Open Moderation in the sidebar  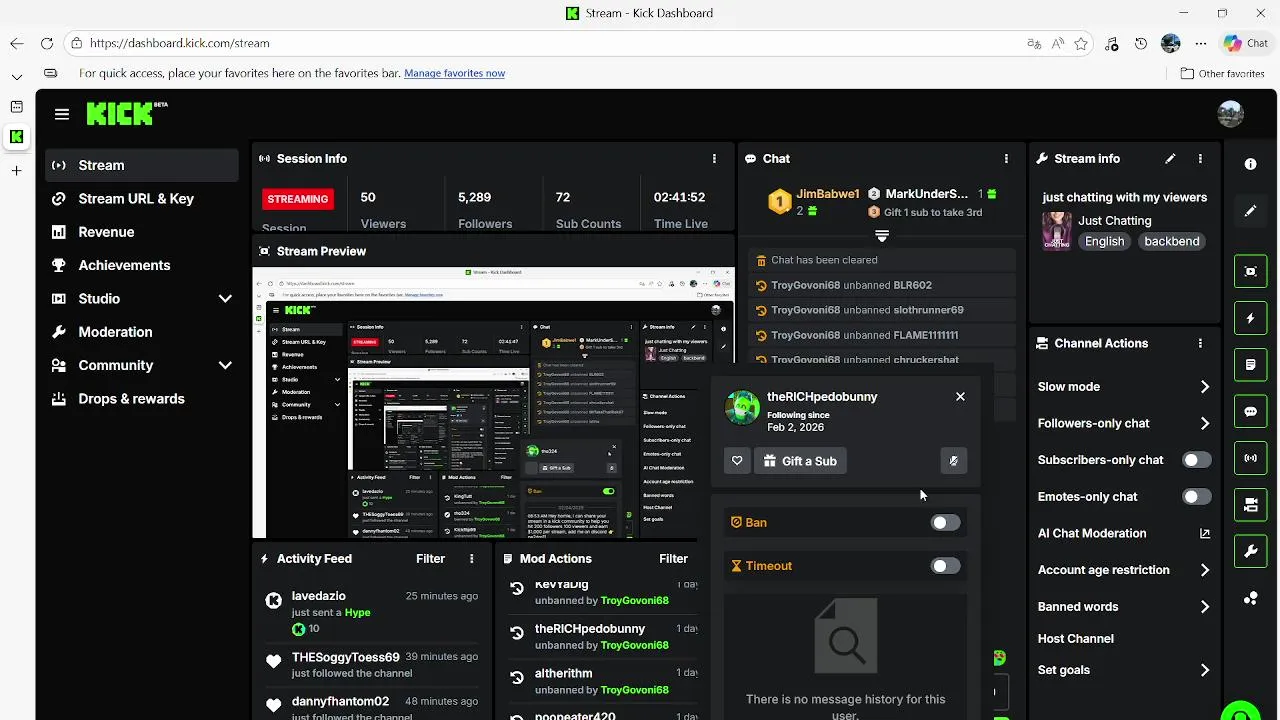point(141,332)
